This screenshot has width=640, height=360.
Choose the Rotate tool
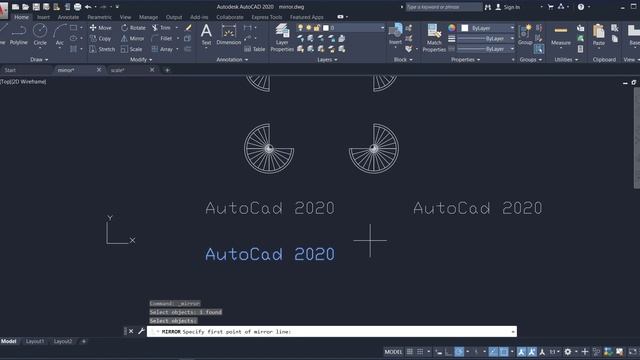point(133,28)
